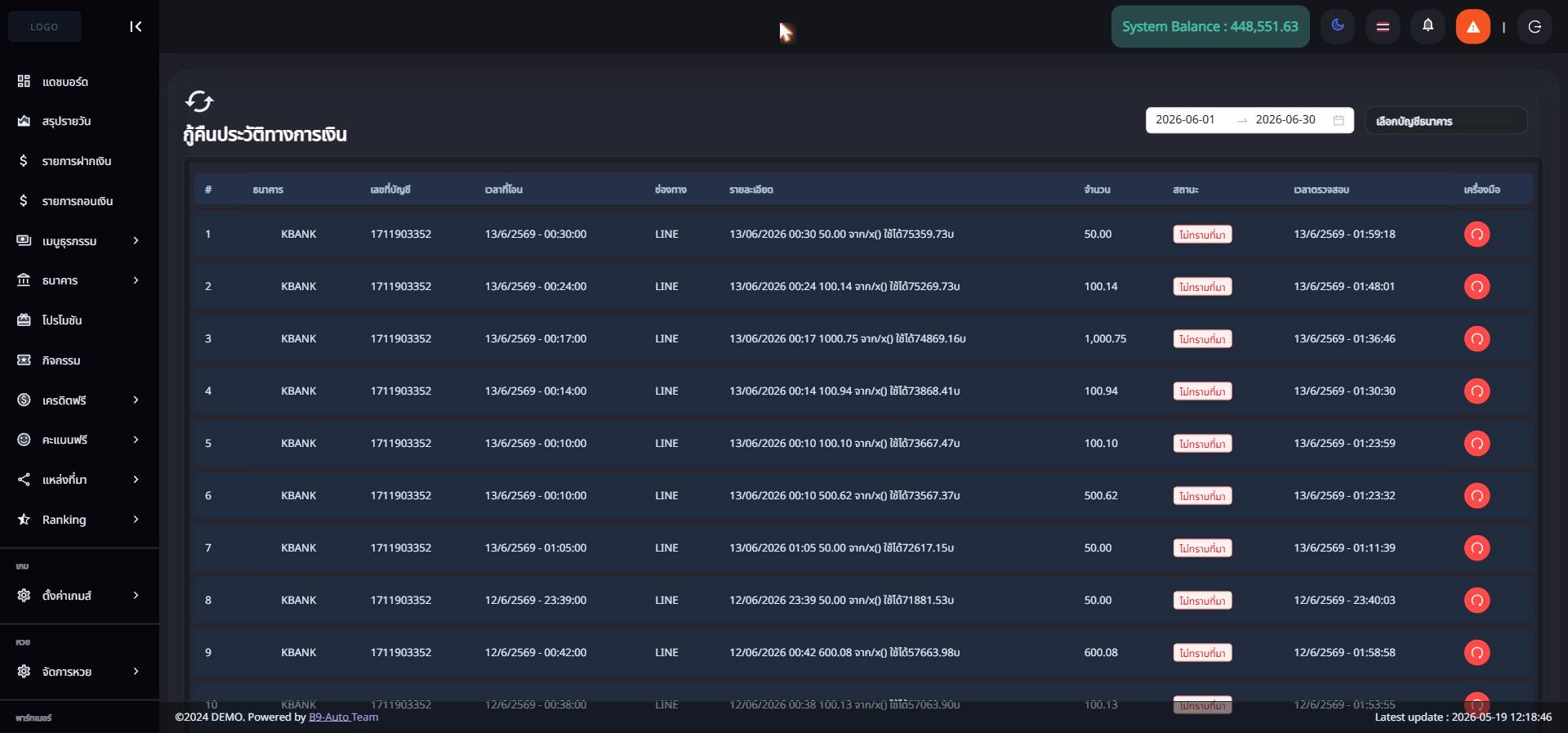Image resolution: width=1568 pixels, height=733 pixels.
Task: Open the start date field 2026-06-01
Action: 1186,120
